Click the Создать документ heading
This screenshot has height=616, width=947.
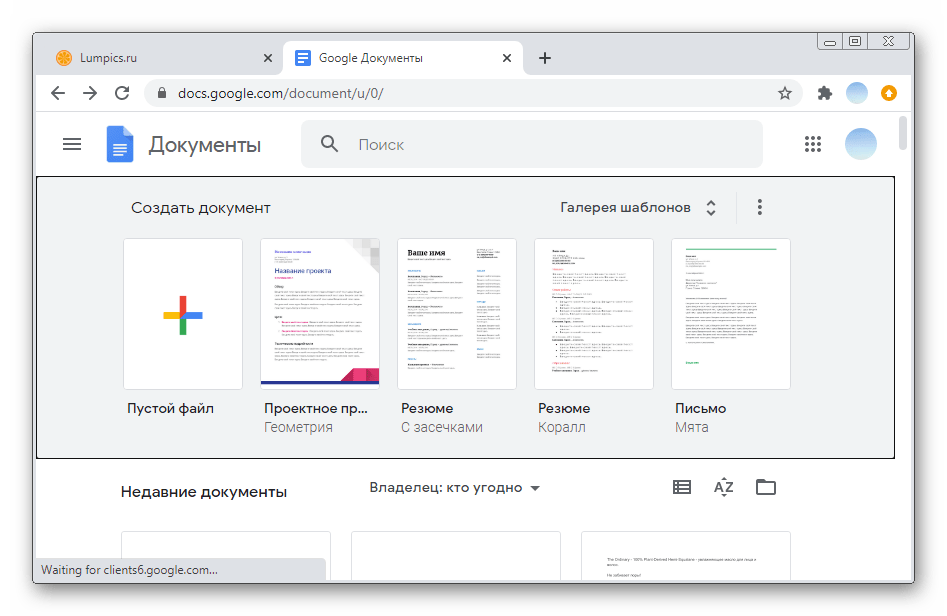coord(201,208)
